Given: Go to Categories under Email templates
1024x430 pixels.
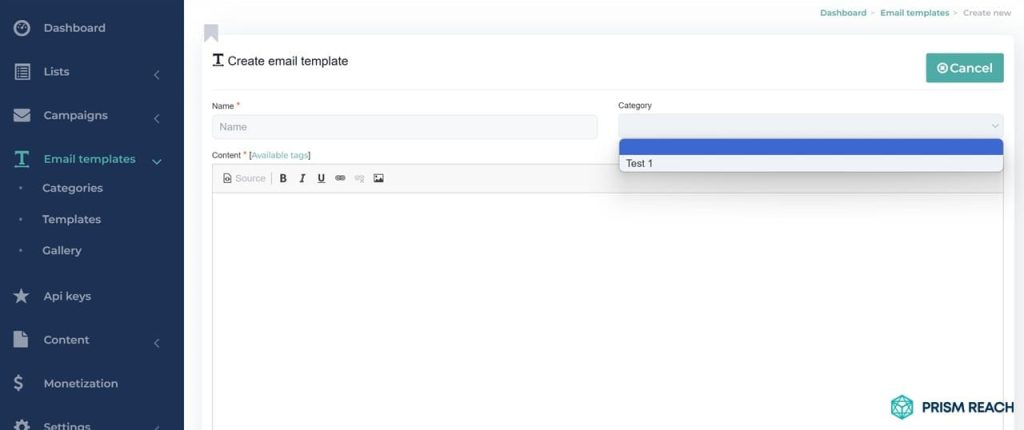Looking at the screenshot, I should (72, 188).
